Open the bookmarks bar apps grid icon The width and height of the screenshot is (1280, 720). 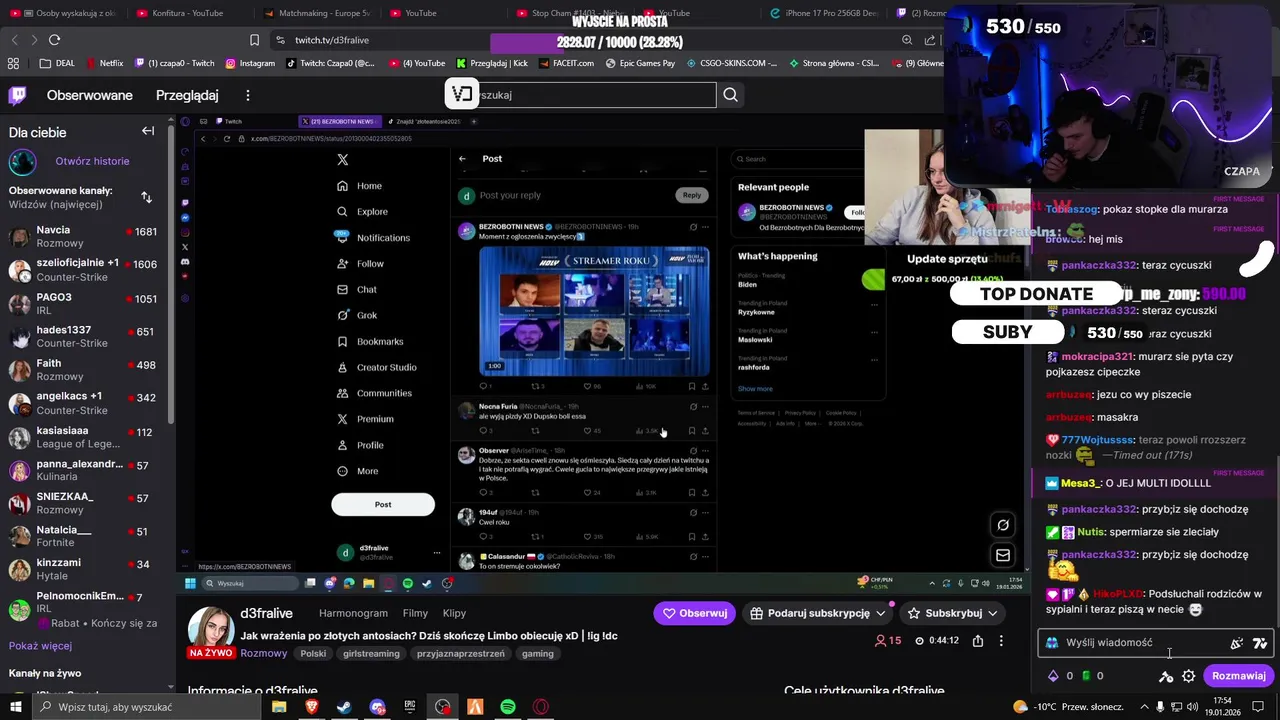click(13, 63)
